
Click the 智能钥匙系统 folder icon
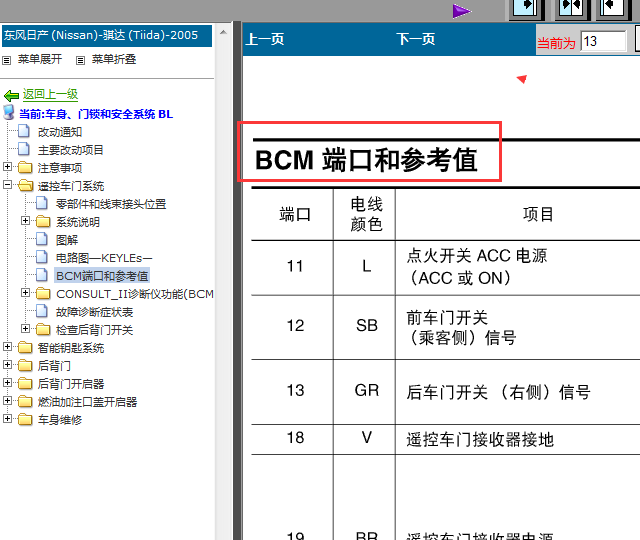coord(25,347)
